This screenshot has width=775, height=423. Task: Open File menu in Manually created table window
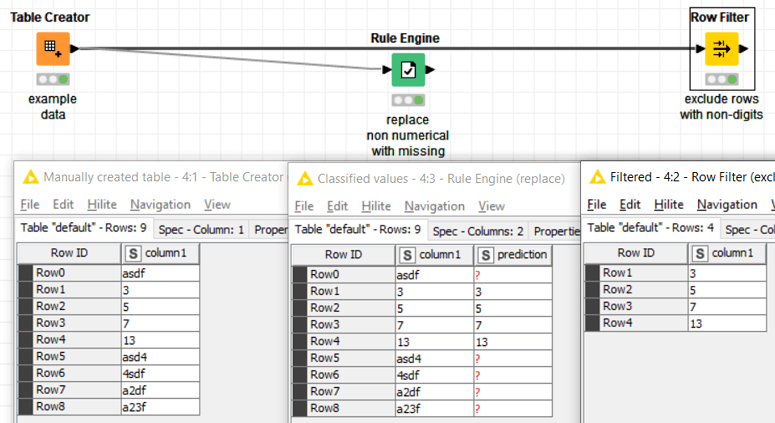[x=30, y=204]
